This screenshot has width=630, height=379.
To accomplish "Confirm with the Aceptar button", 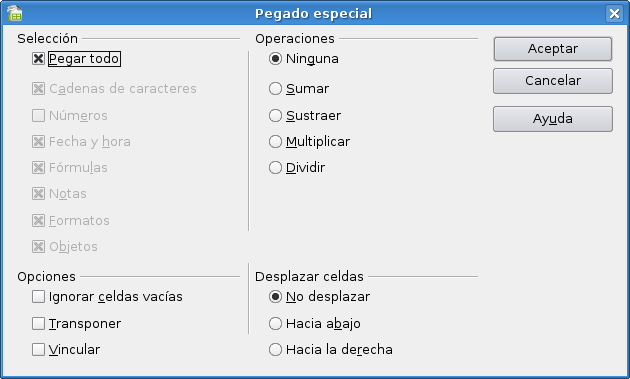I will tap(553, 49).
